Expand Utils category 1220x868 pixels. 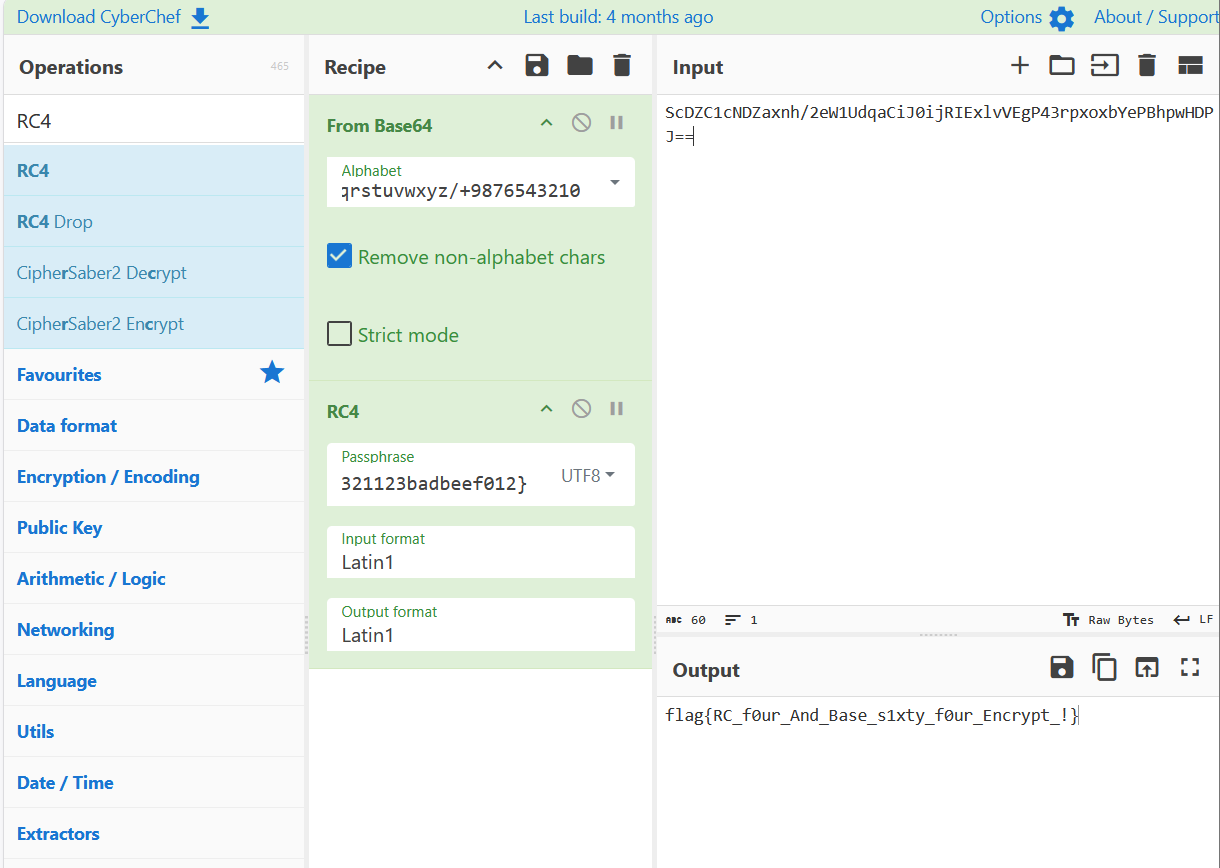pyautogui.click(x=154, y=731)
